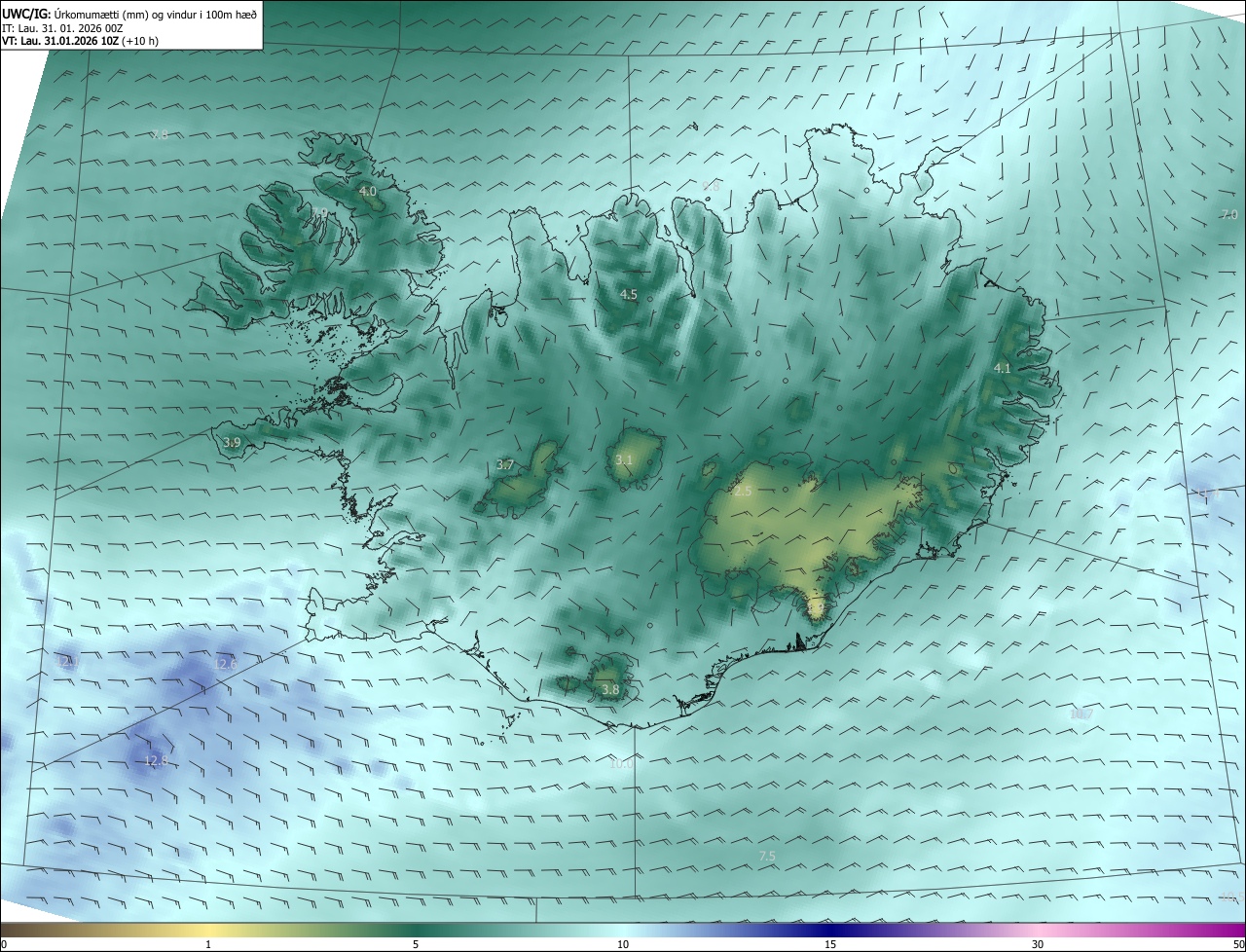Click the 10.0 value label south of the coast
This screenshot has width=1246, height=952.
621,764
